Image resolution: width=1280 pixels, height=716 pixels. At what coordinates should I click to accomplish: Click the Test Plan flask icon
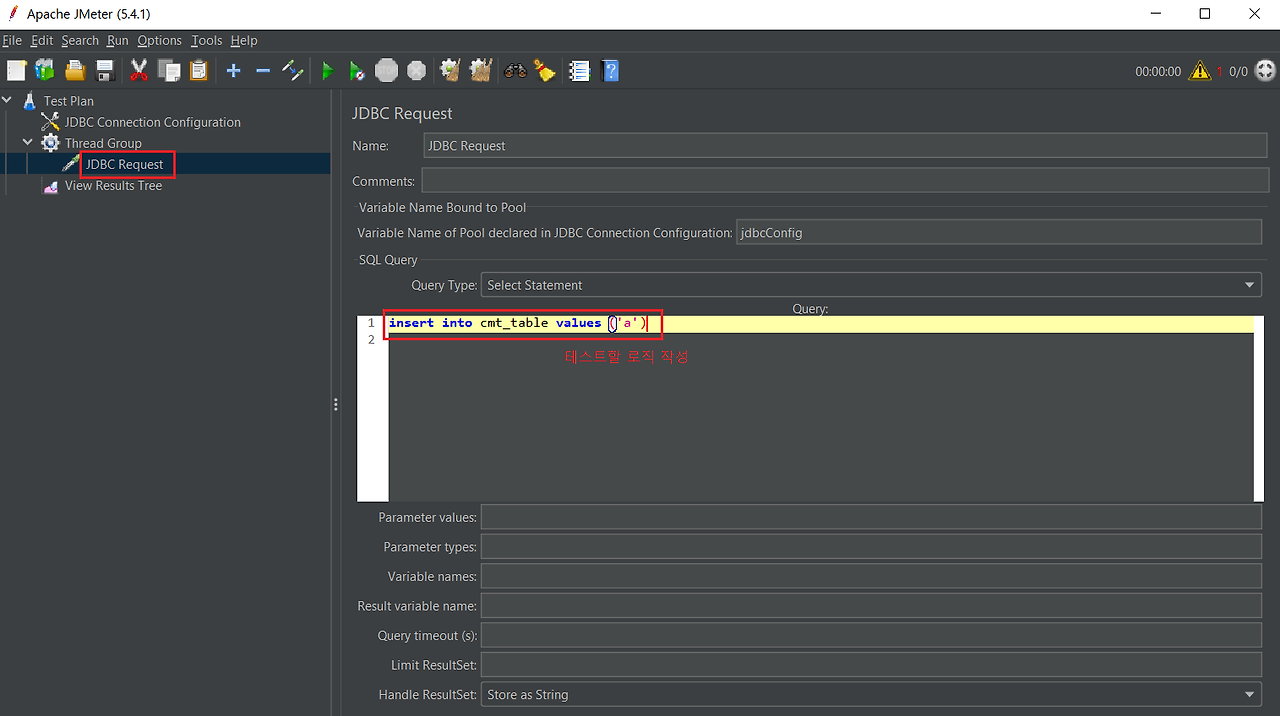pos(28,101)
